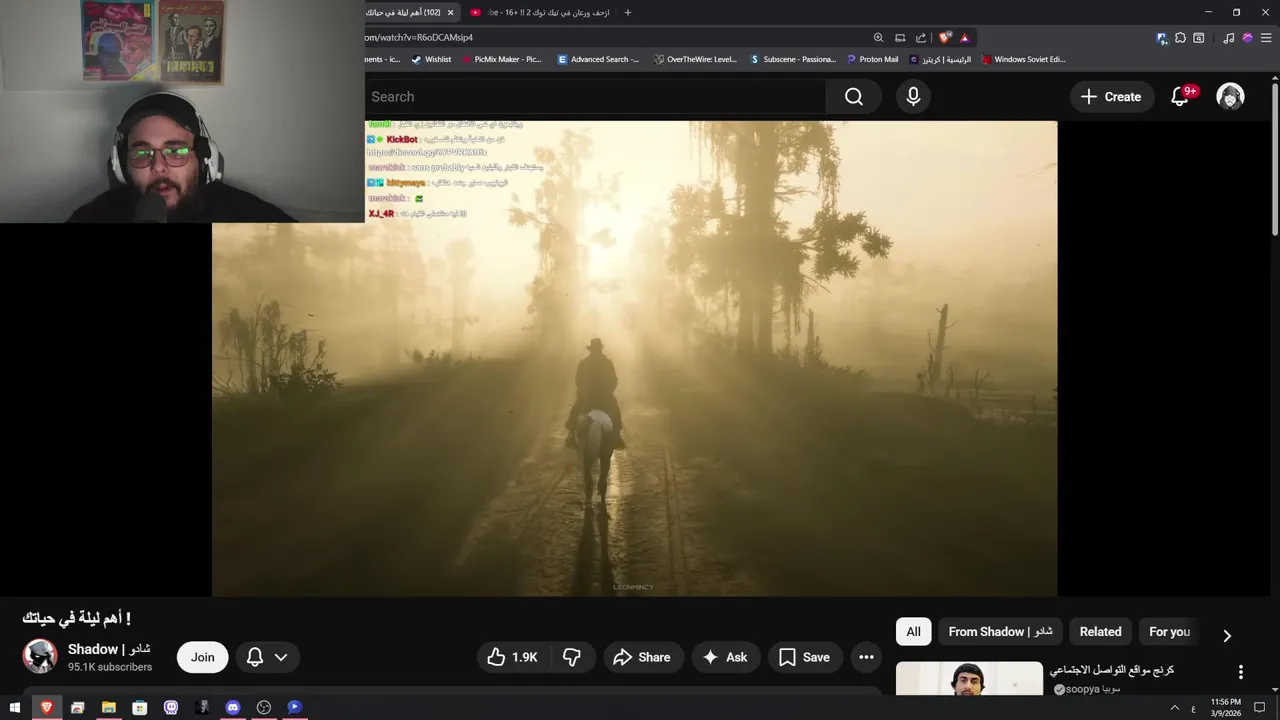Open YouTube notifications bell
Viewport: 1280px width, 720px height.
(1180, 96)
